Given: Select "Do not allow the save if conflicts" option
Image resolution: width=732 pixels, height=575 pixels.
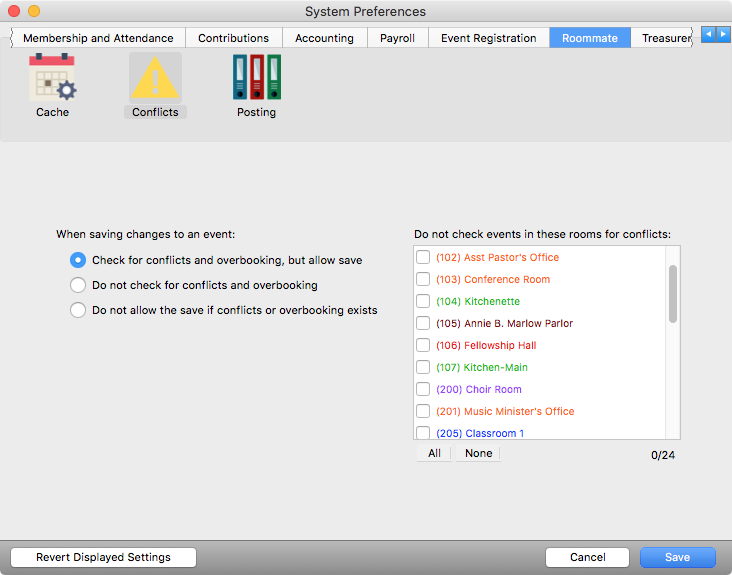Looking at the screenshot, I should 78,310.
